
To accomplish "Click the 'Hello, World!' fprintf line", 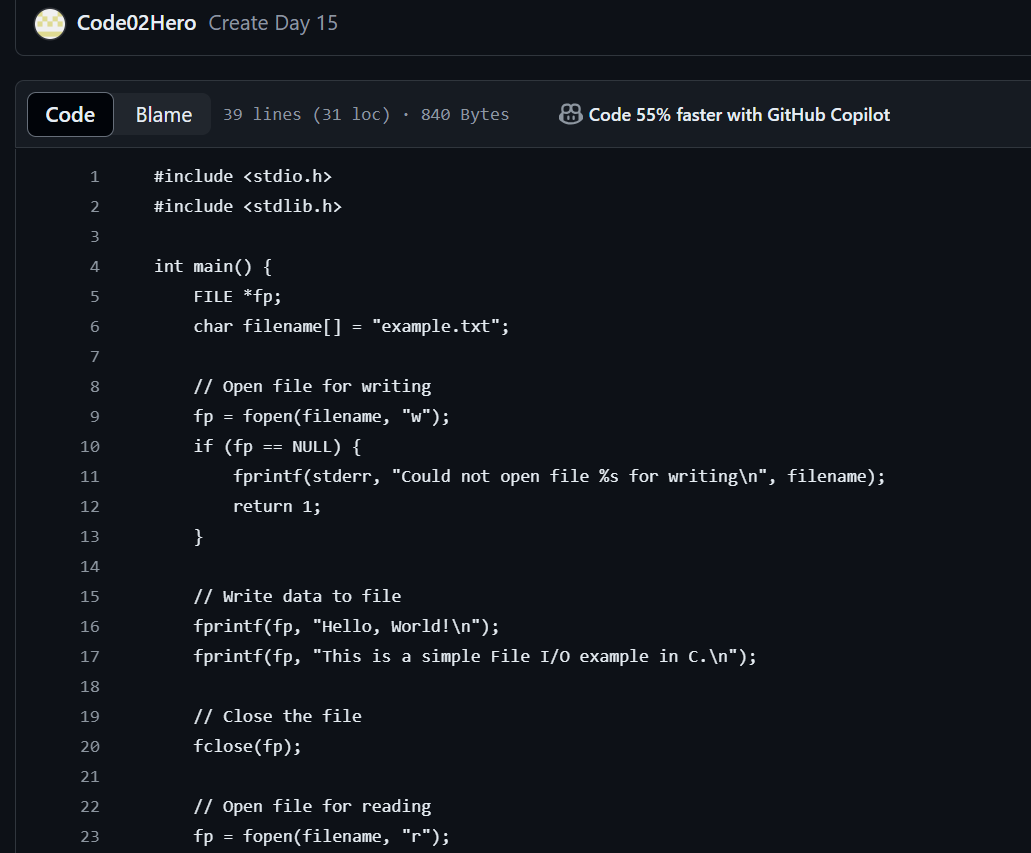I will pyautogui.click(x=347, y=626).
